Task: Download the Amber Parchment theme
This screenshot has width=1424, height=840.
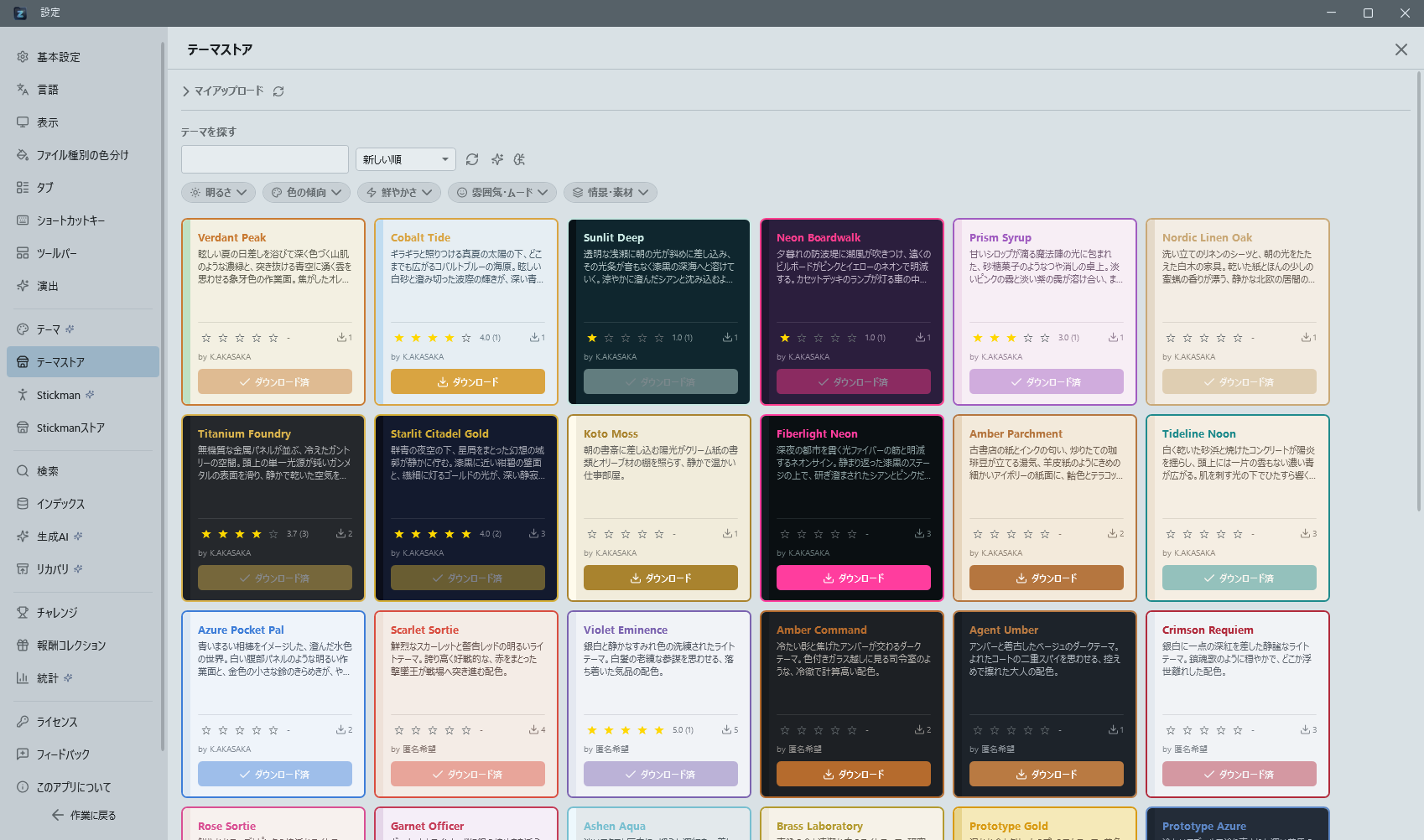Action: (x=1047, y=578)
